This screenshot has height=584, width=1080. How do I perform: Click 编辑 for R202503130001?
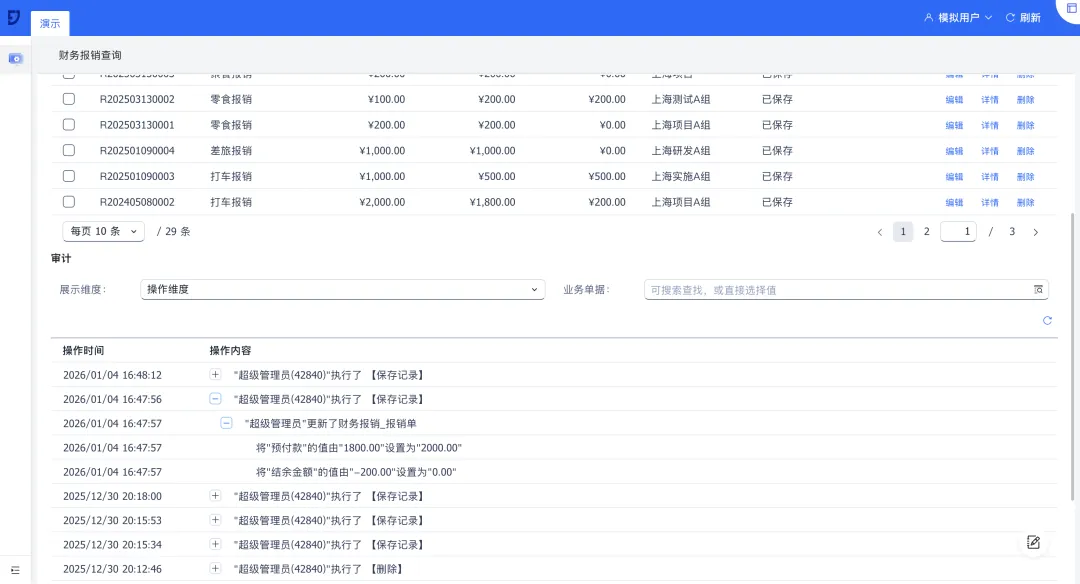[x=954, y=125]
